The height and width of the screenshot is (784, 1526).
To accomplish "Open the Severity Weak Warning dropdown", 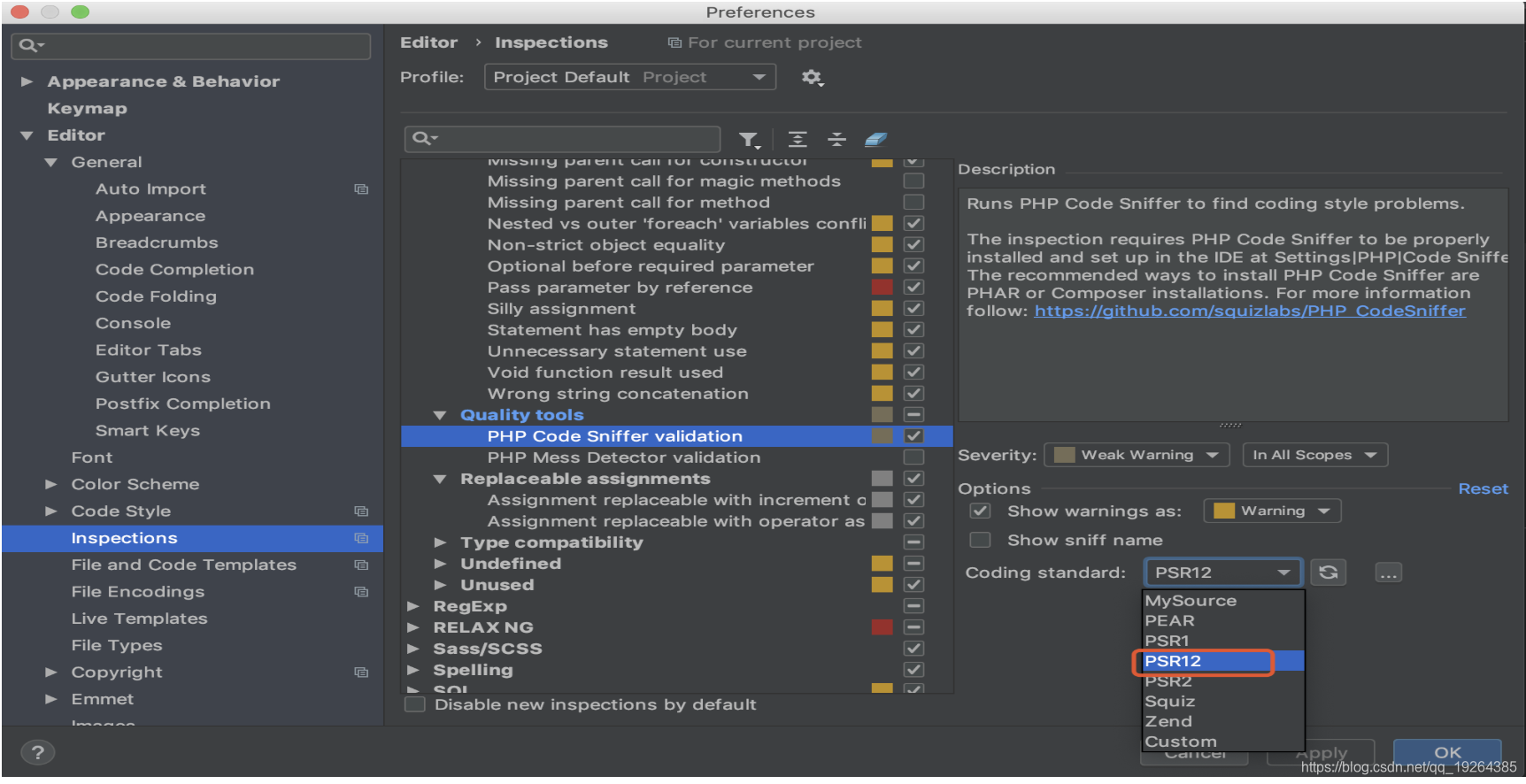I will click(x=1137, y=455).
